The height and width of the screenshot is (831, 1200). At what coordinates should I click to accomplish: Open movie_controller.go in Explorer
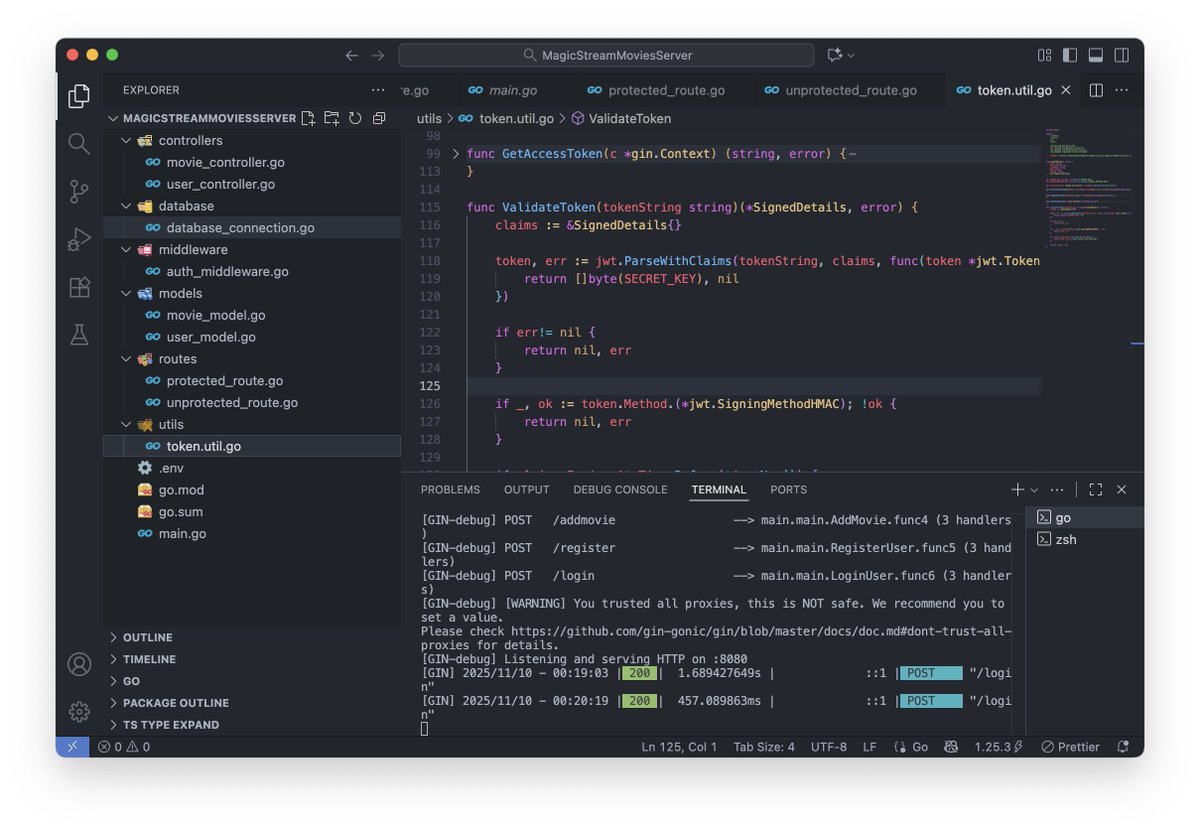(x=226, y=162)
